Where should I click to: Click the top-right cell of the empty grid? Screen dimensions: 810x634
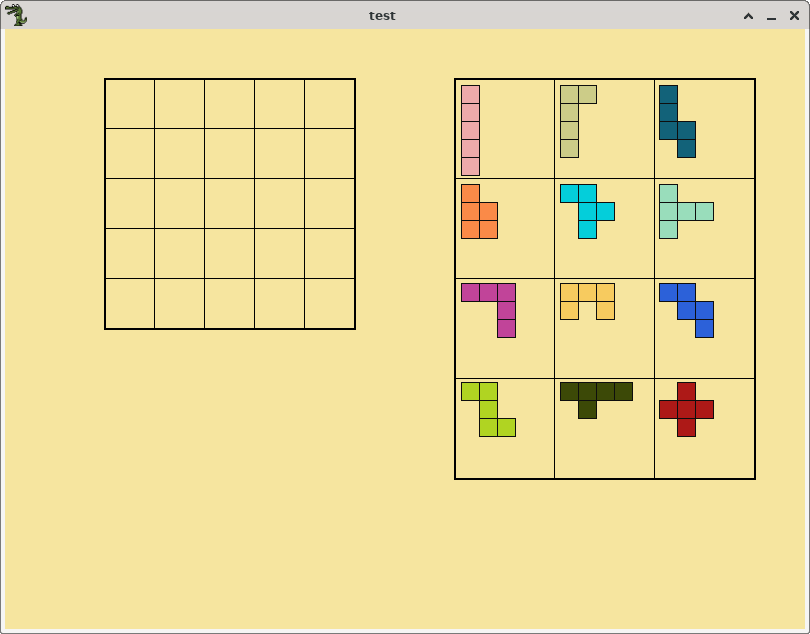(x=330, y=104)
